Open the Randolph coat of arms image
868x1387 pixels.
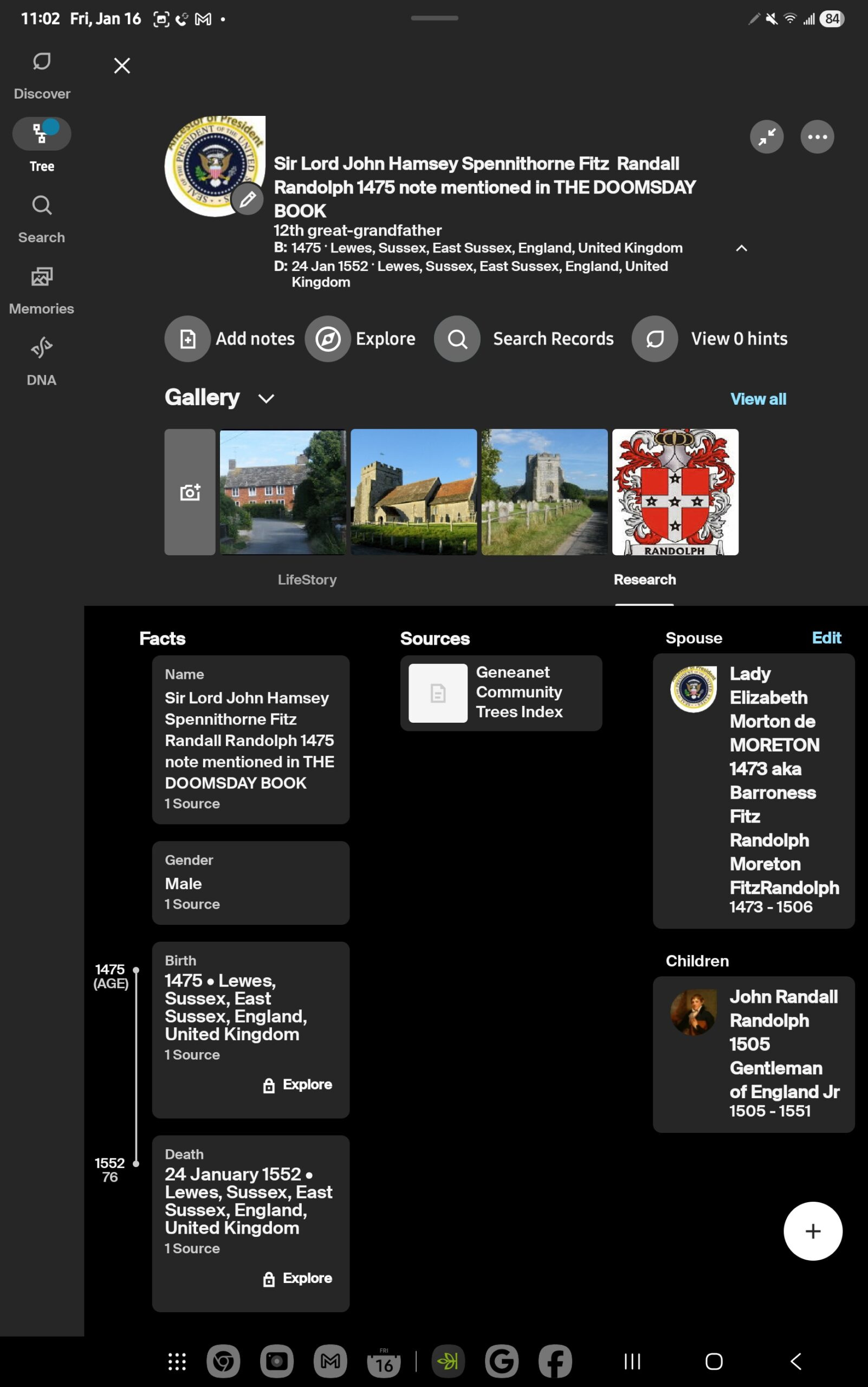click(676, 492)
